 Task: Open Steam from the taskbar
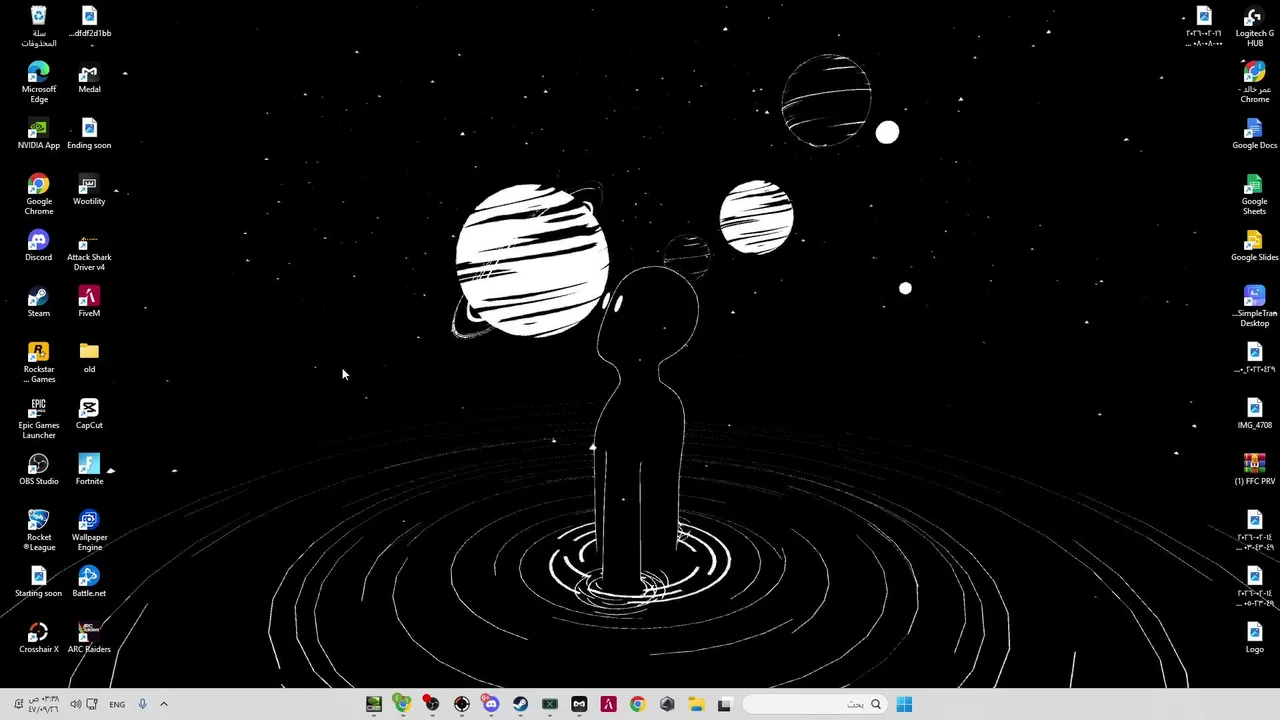[520, 704]
